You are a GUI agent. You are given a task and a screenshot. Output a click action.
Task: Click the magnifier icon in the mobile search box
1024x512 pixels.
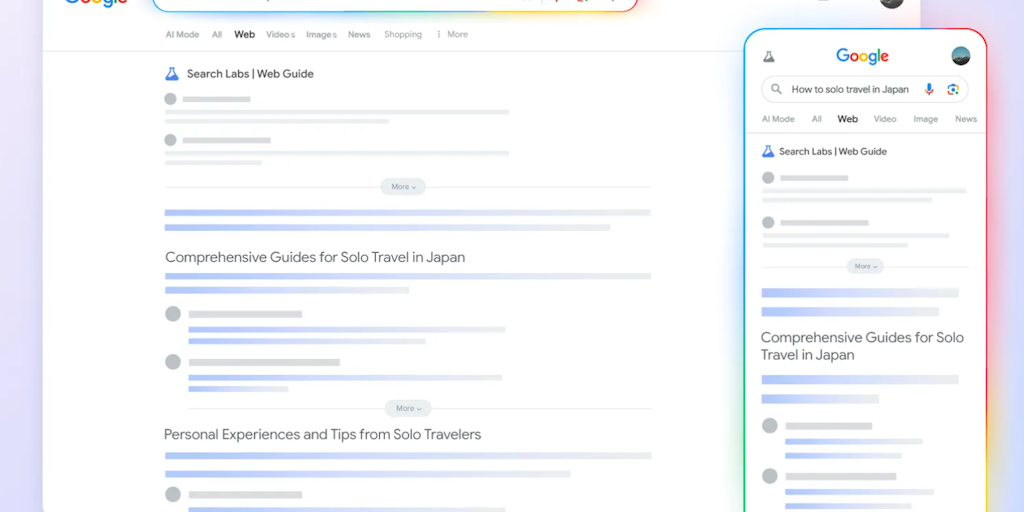(776, 89)
